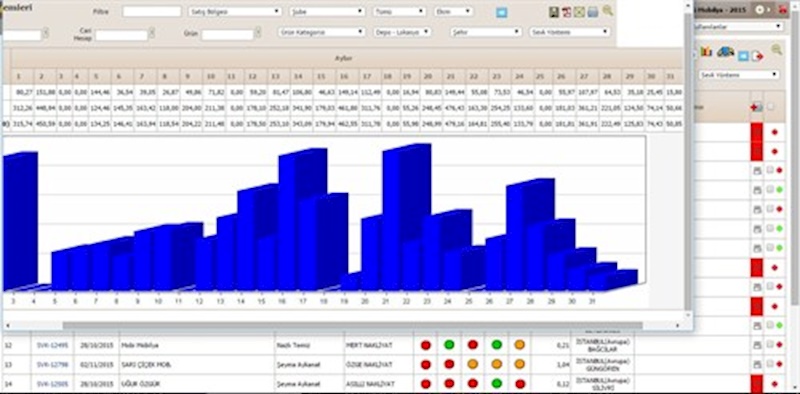Viewport: 800px width, 394px height.
Task: Click into the Filtre text field
Action: (152, 11)
